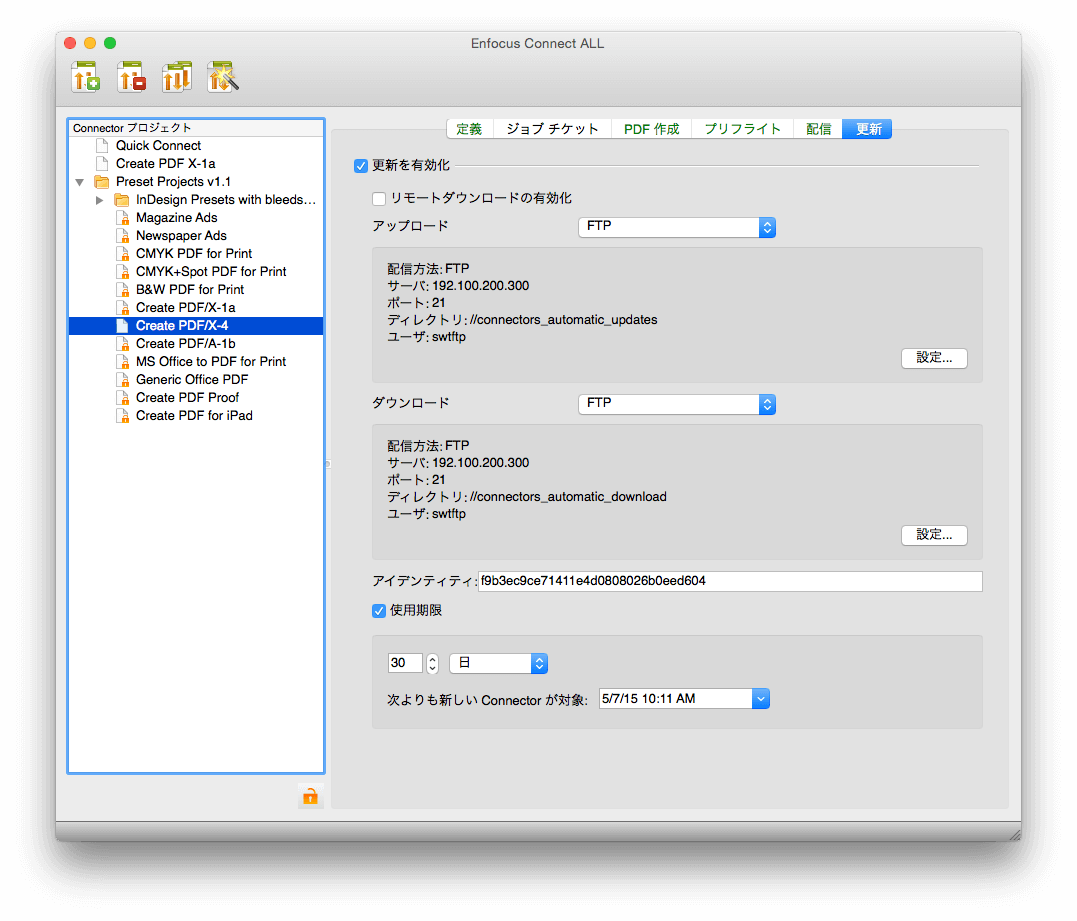Expand the InDesign Presets with bleeds folder
This screenshot has width=1077, height=921.
click(x=100, y=200)
